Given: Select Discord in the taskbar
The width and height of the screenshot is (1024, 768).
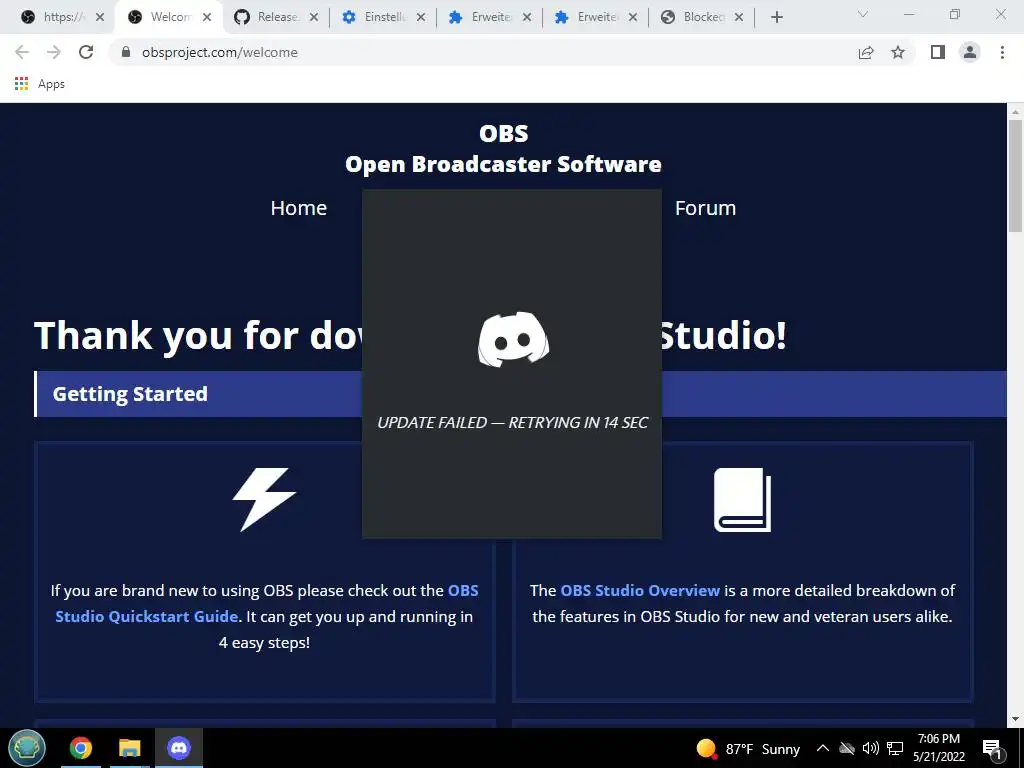Looking at the screenshot, I should (178, 748).
